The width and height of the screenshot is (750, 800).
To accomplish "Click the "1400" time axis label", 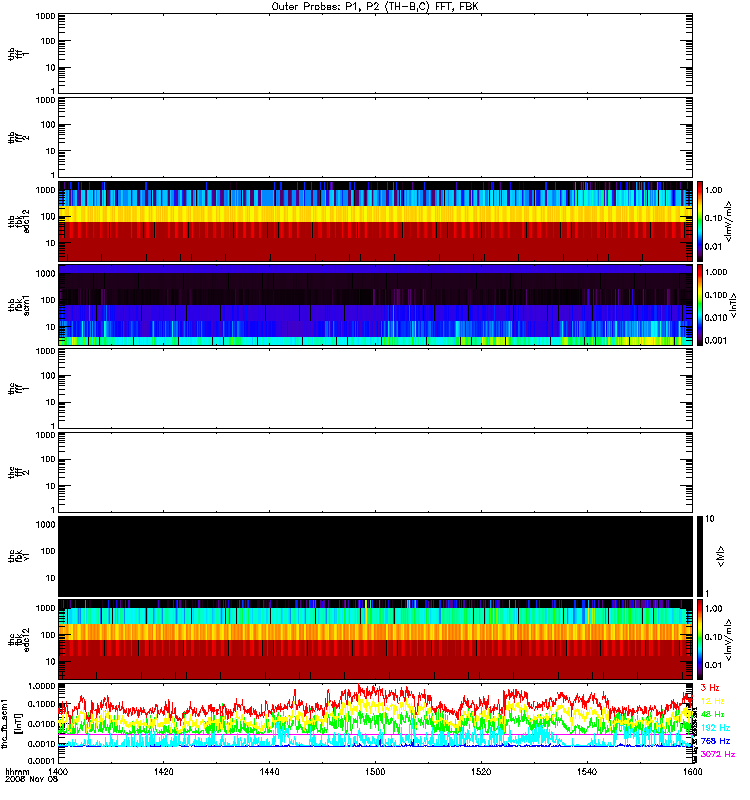I will (58, 771).
